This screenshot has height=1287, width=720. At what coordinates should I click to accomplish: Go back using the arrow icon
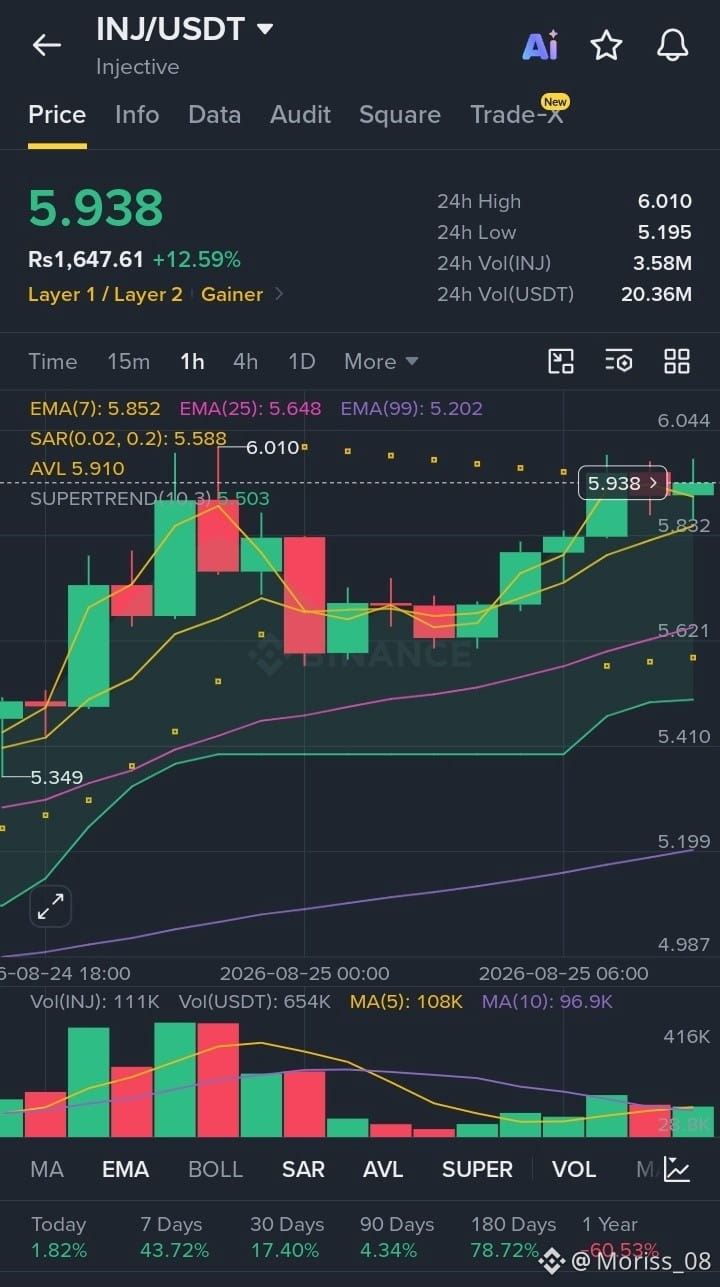coord(46,45)
